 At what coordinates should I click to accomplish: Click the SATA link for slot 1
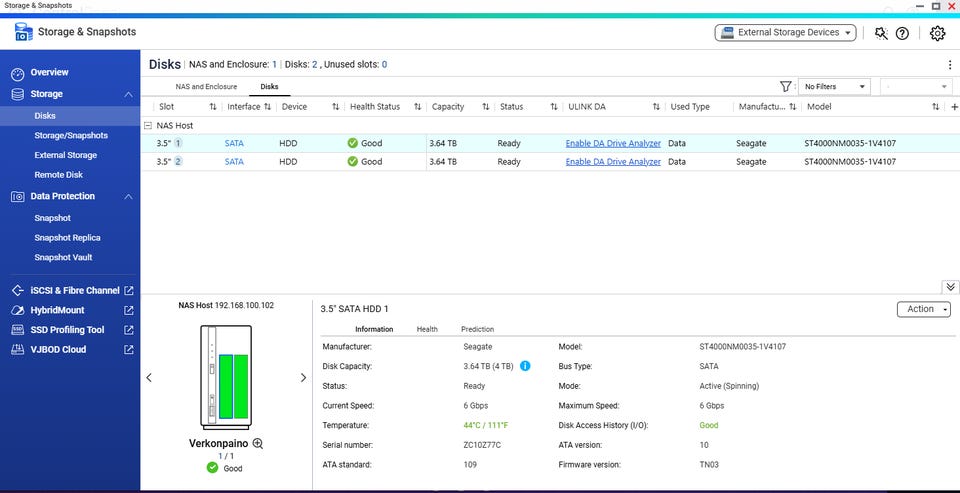pos(234,143)
